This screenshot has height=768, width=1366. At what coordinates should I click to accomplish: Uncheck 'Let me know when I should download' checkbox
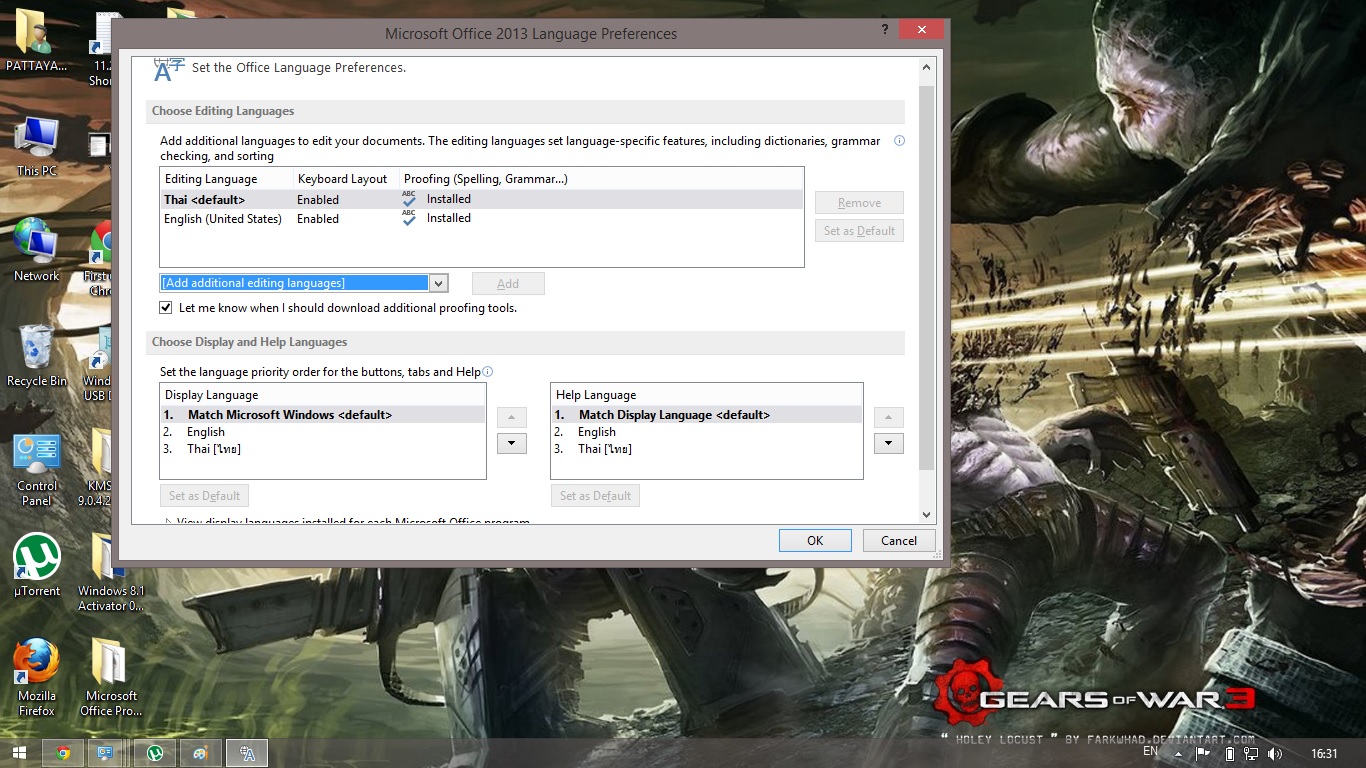pyautogui.click(x=166, y=308)
